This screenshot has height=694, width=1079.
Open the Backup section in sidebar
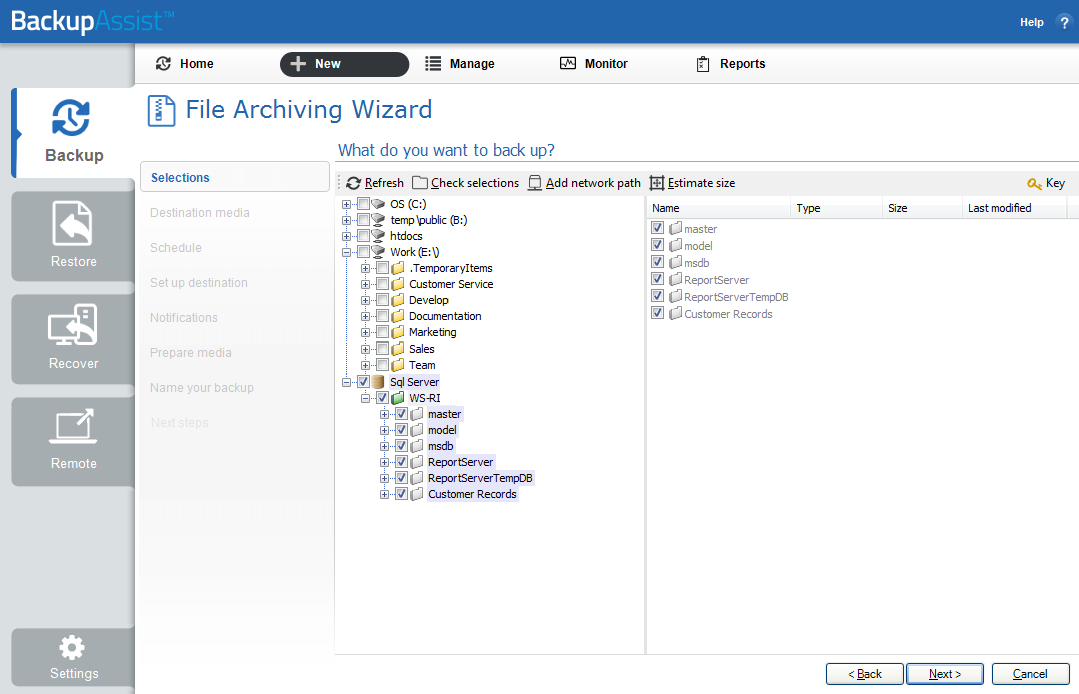[74, 133]
